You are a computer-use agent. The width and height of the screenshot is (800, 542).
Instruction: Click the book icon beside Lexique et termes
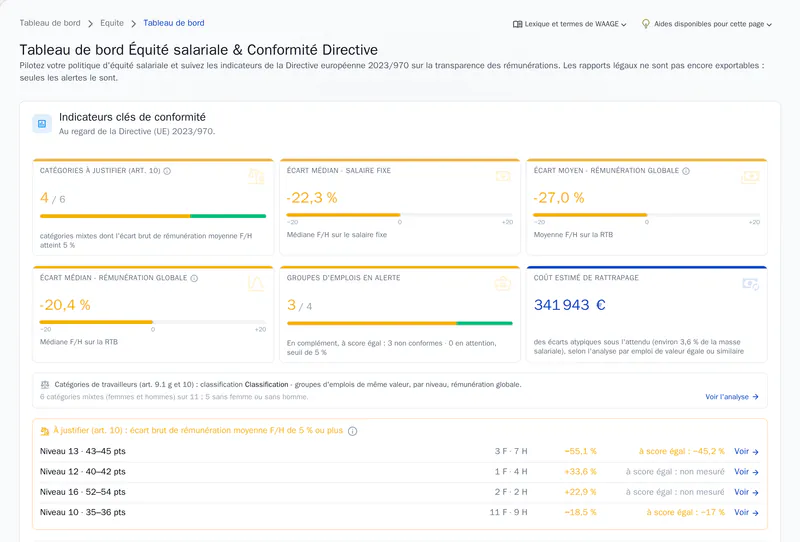[x=517, y=24]
